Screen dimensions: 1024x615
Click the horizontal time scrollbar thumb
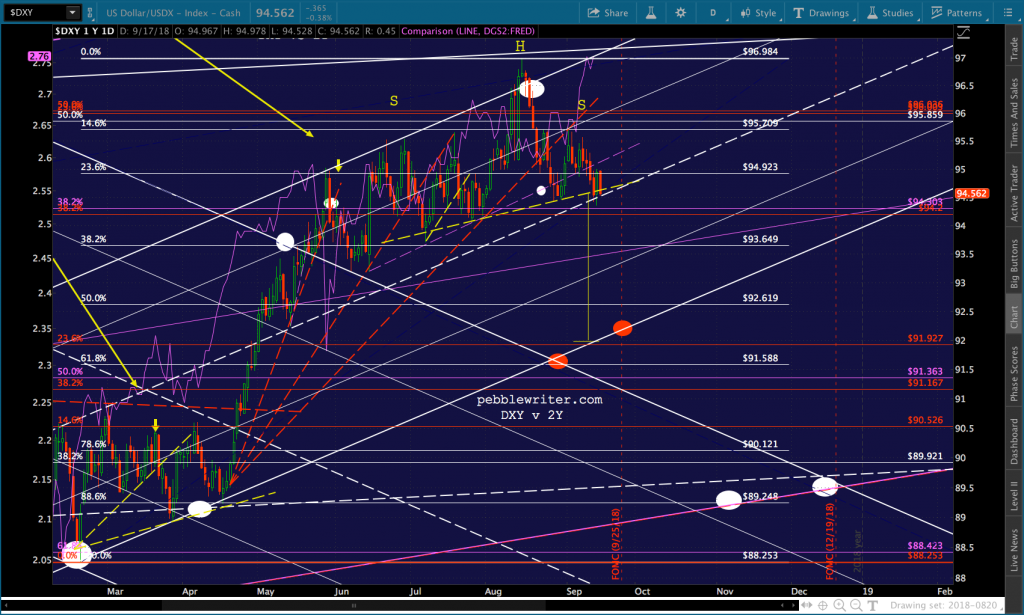coord(353,606)
